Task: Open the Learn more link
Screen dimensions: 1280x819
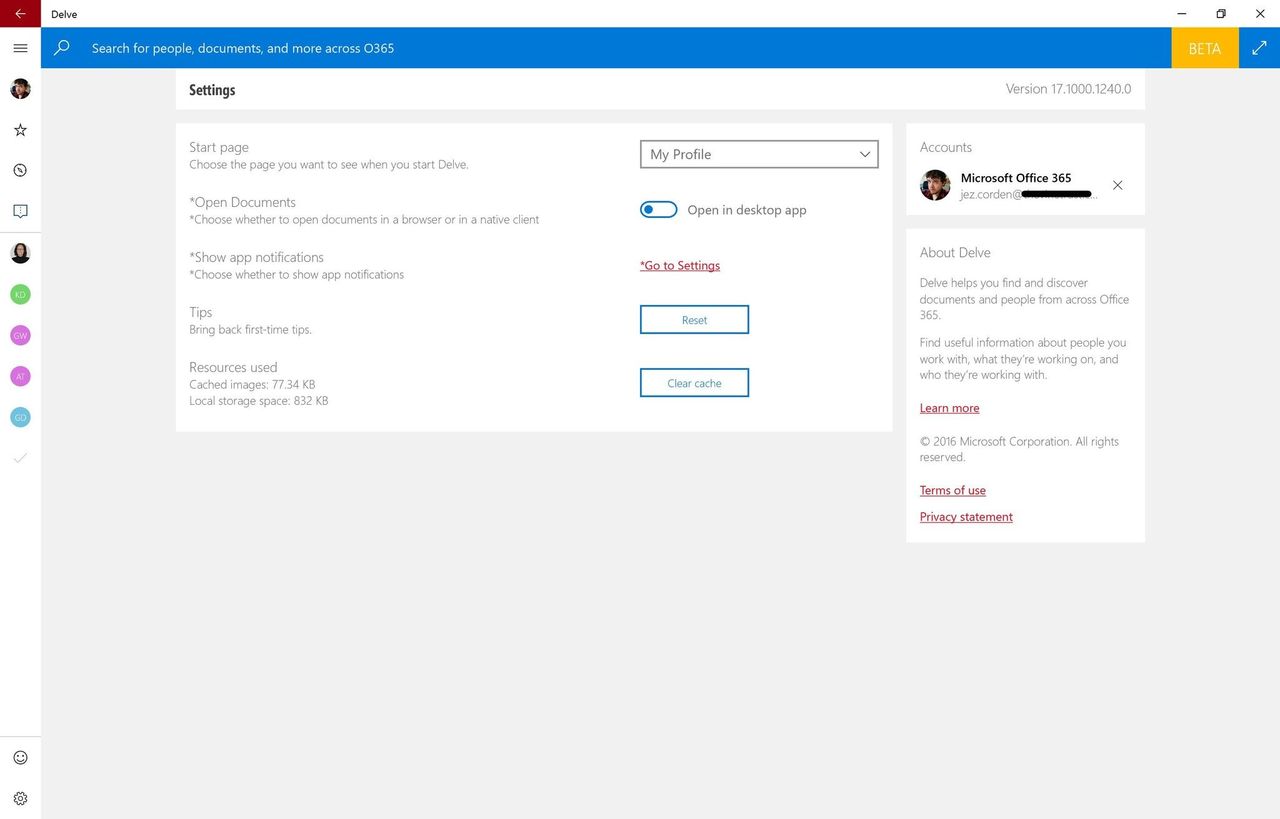Action: 950,408
